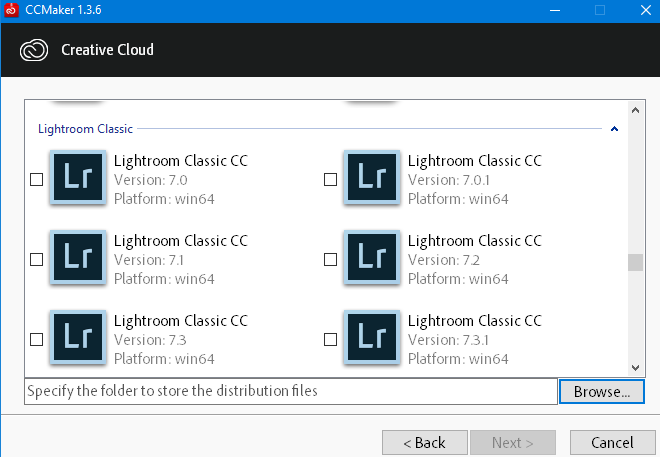Check the Lightroom Classic CC version 7.1 checkbox
Image resolution: width=660 pixels, height=457 pixels.
(37, 260)
